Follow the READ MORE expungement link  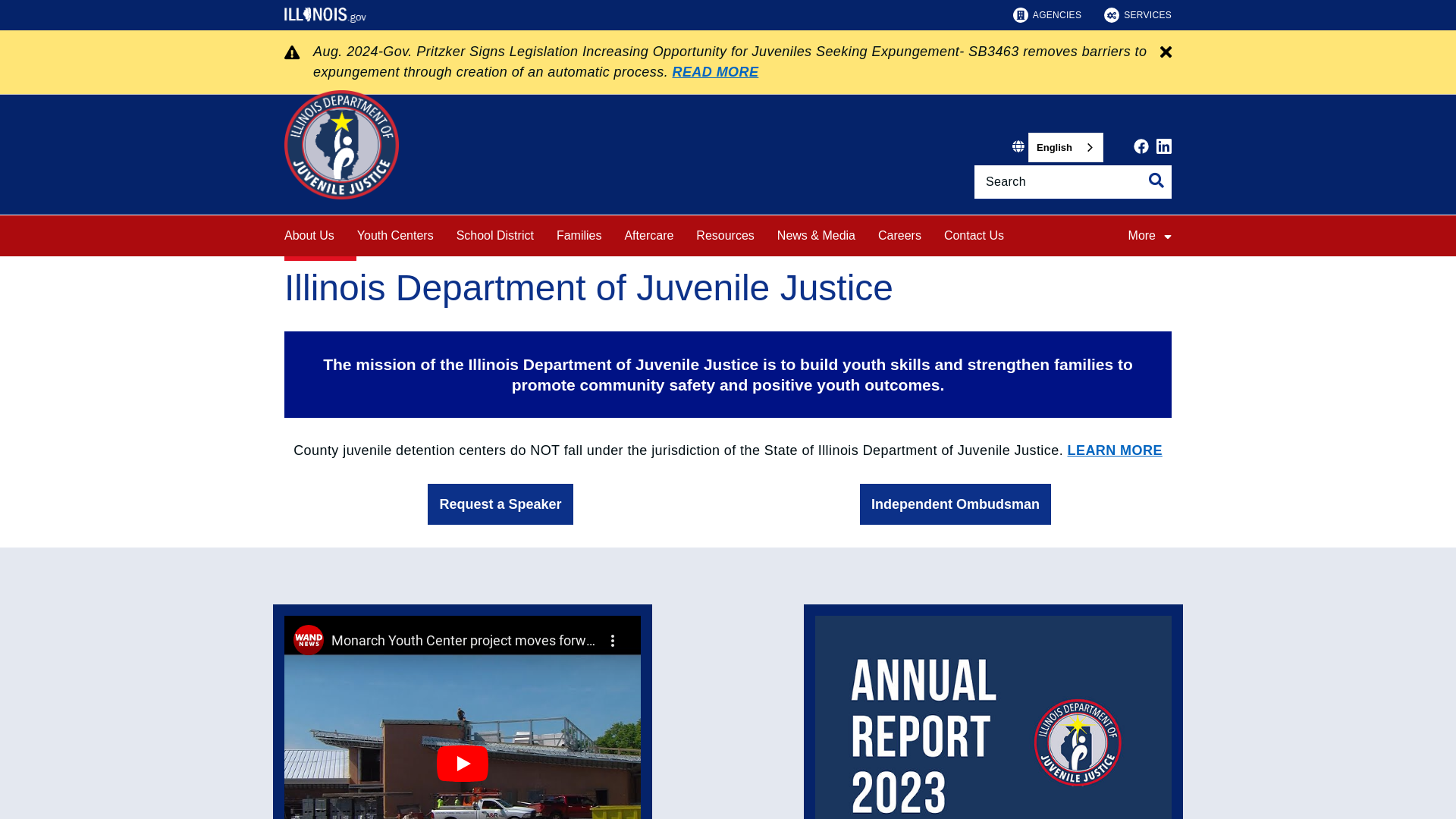click(715, 72)
